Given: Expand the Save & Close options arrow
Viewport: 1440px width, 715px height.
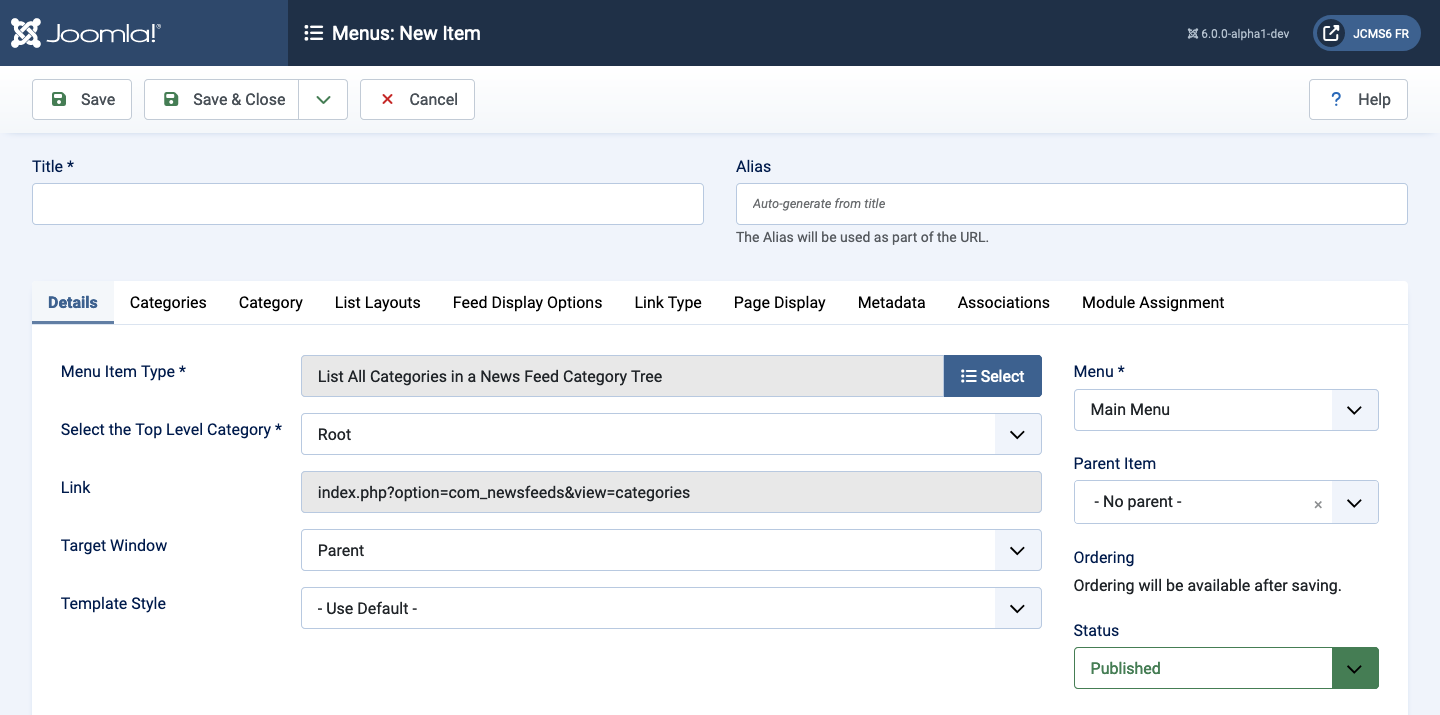Looking at the screenshot, I should coord(323,99).
